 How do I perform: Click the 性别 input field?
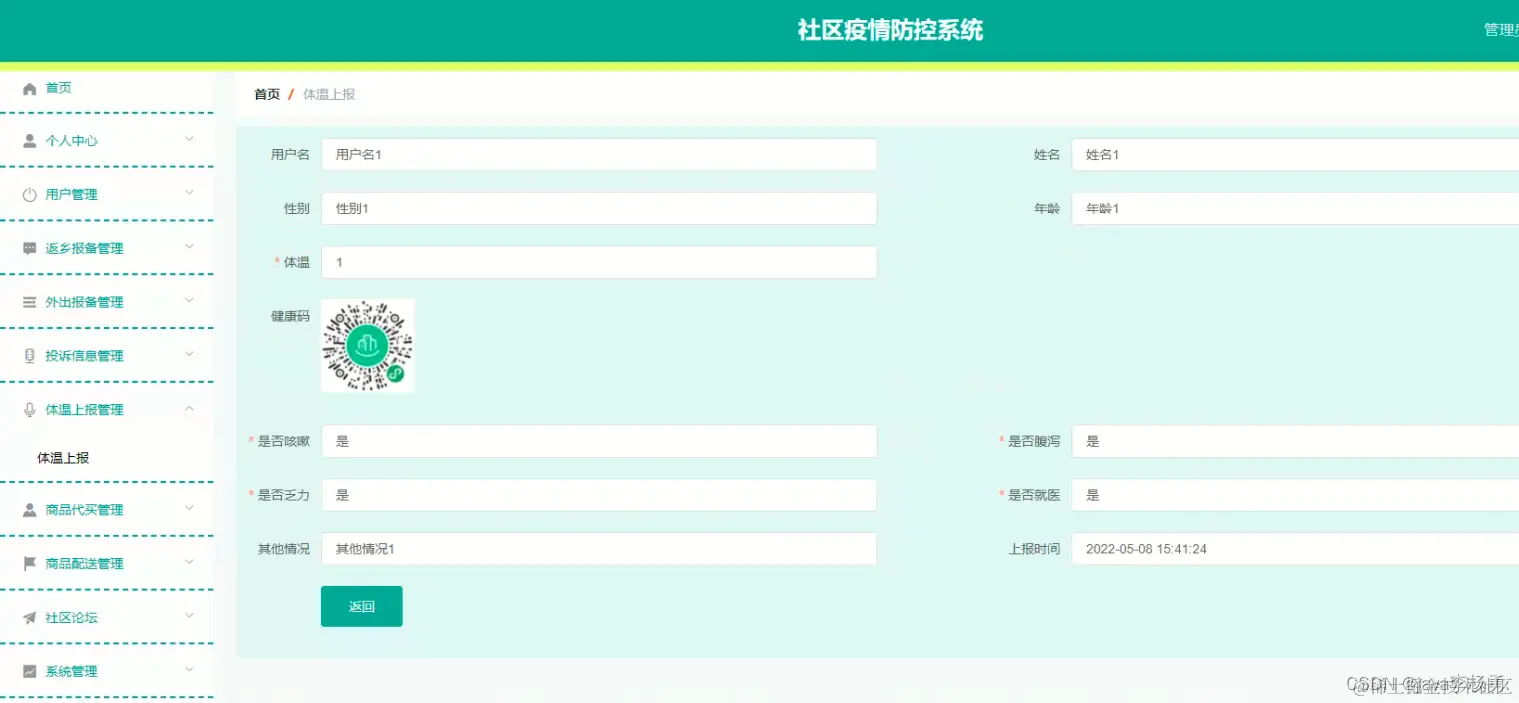[x=599, y=209]
